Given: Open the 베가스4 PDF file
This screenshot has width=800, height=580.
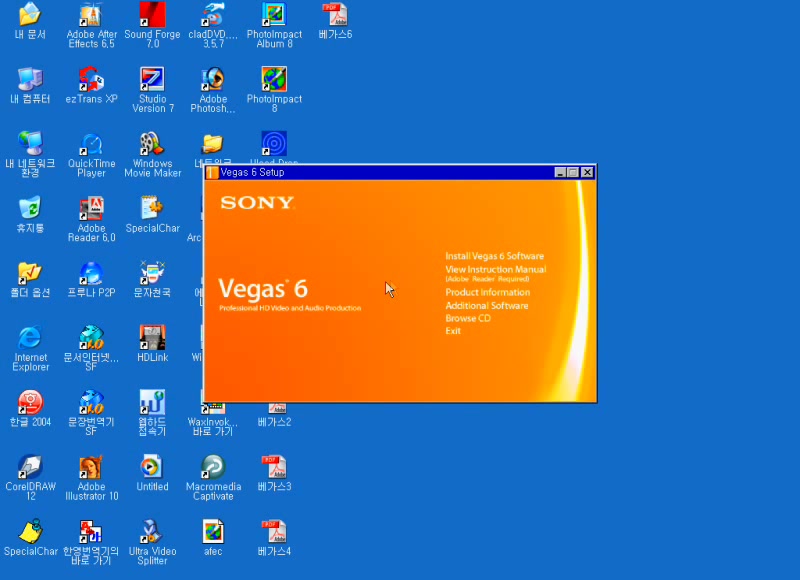Looking at the screenshot, I should pyautogui.click(x=274, y=532).
